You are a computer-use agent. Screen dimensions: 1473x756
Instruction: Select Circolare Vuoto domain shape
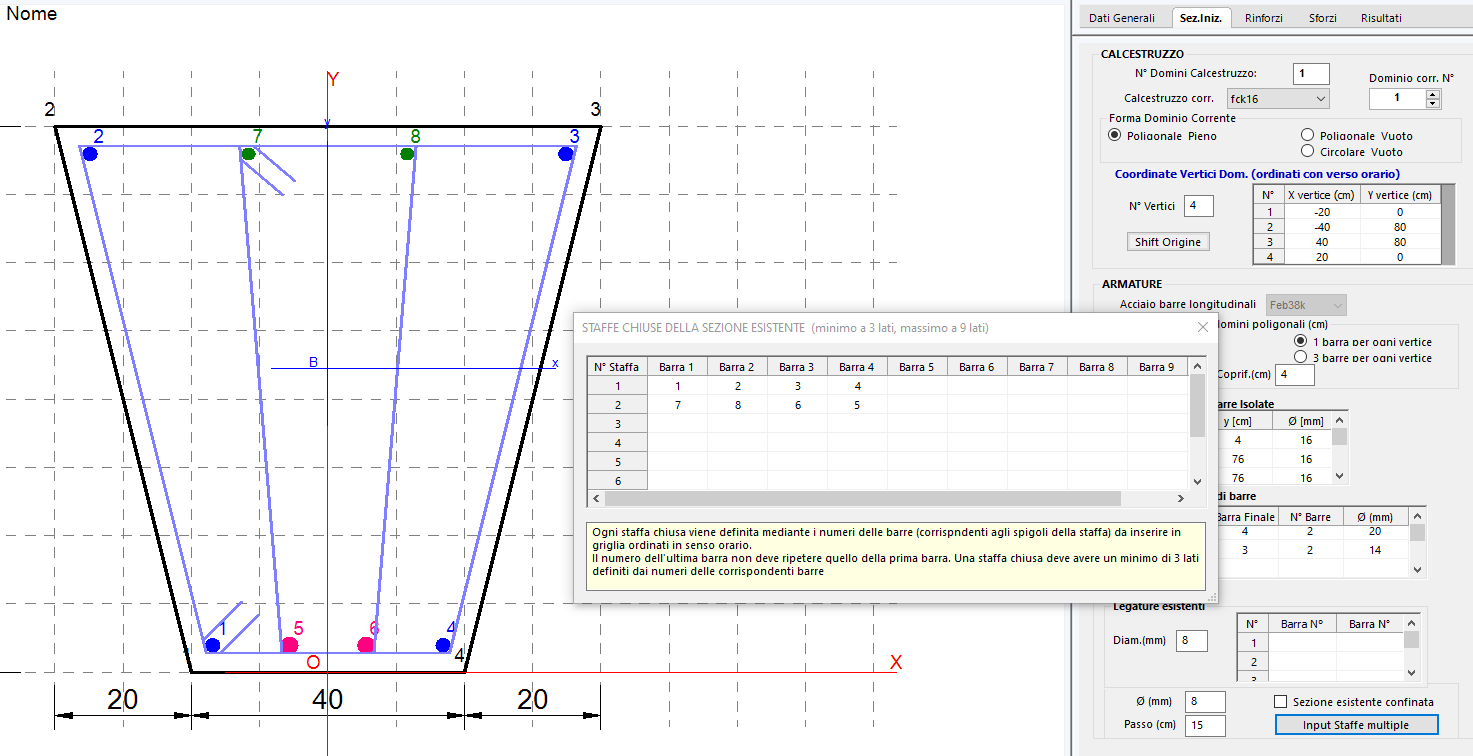(1307, 151)
